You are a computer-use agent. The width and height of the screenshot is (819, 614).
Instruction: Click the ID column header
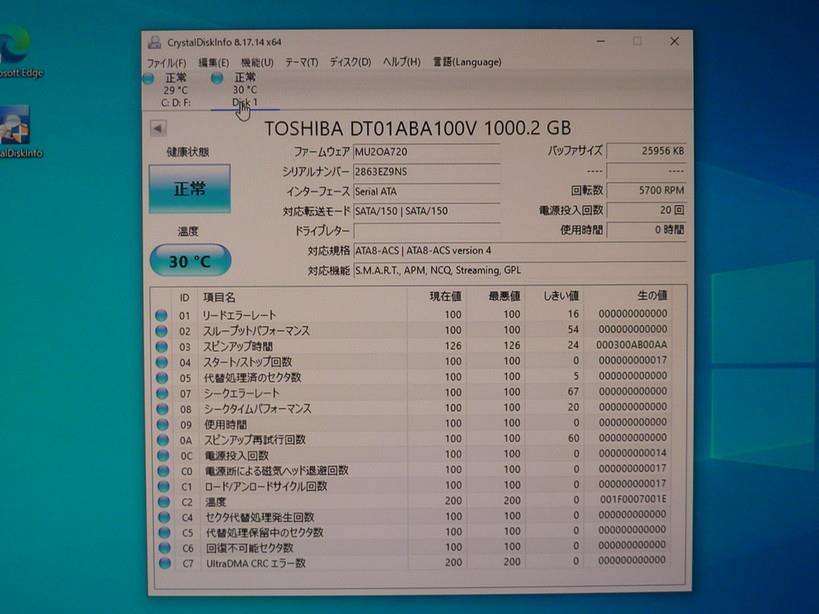184,298
